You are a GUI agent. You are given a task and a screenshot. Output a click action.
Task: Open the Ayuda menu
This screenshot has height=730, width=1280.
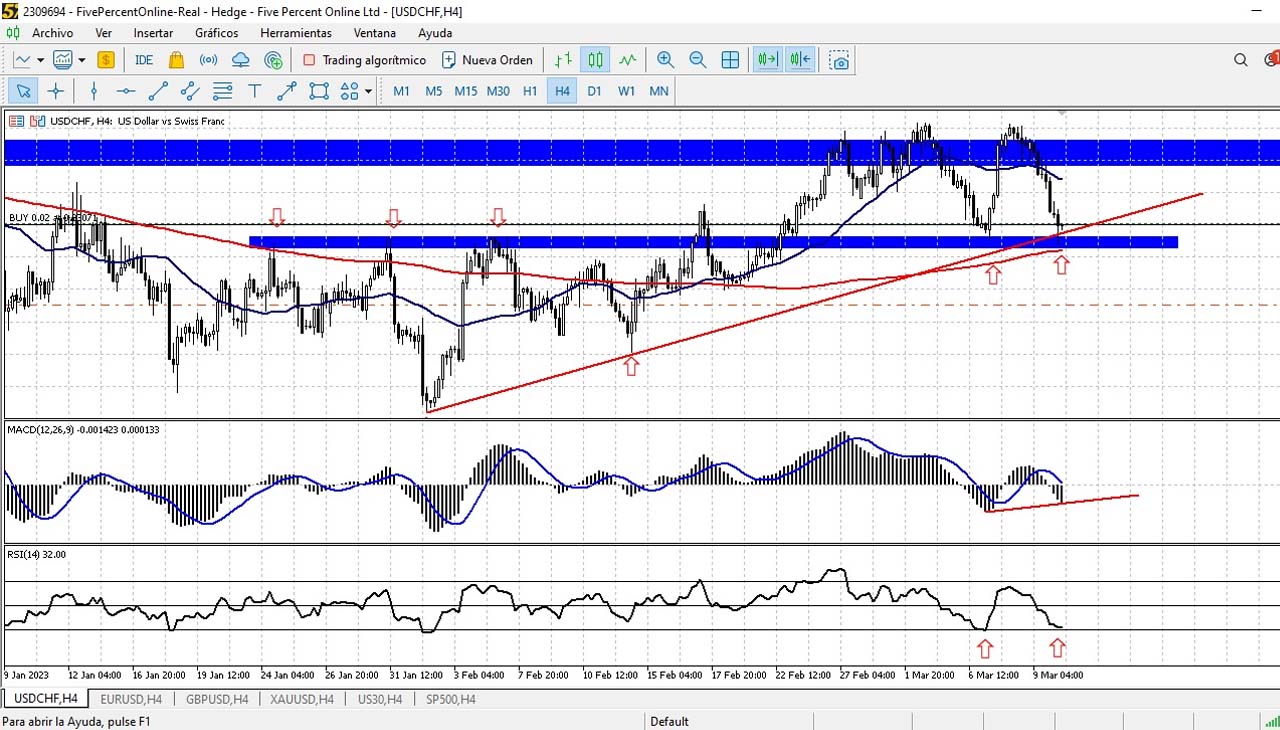435,33
